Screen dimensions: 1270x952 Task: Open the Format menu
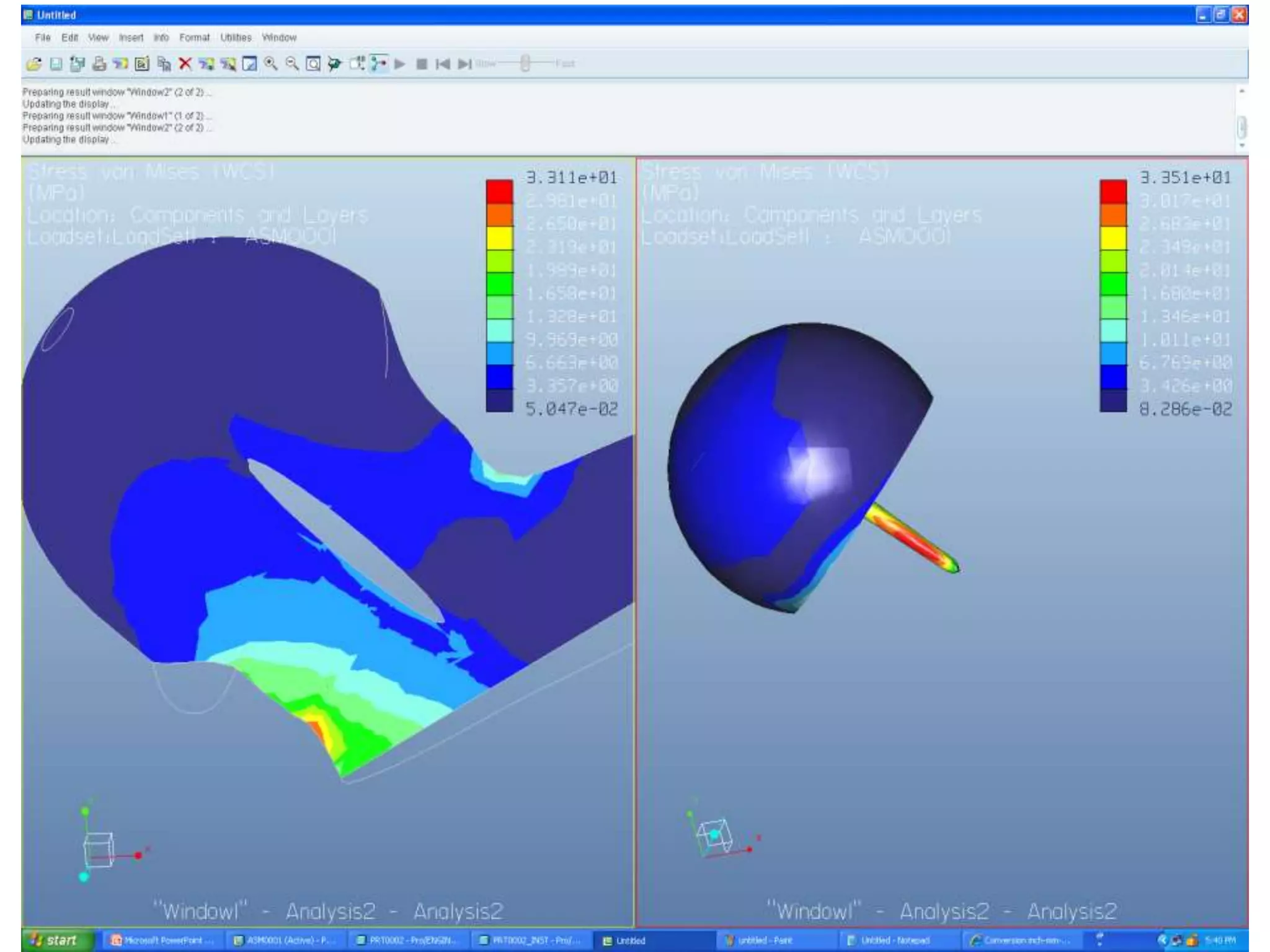pyautogui.click(x=194, y=38)
